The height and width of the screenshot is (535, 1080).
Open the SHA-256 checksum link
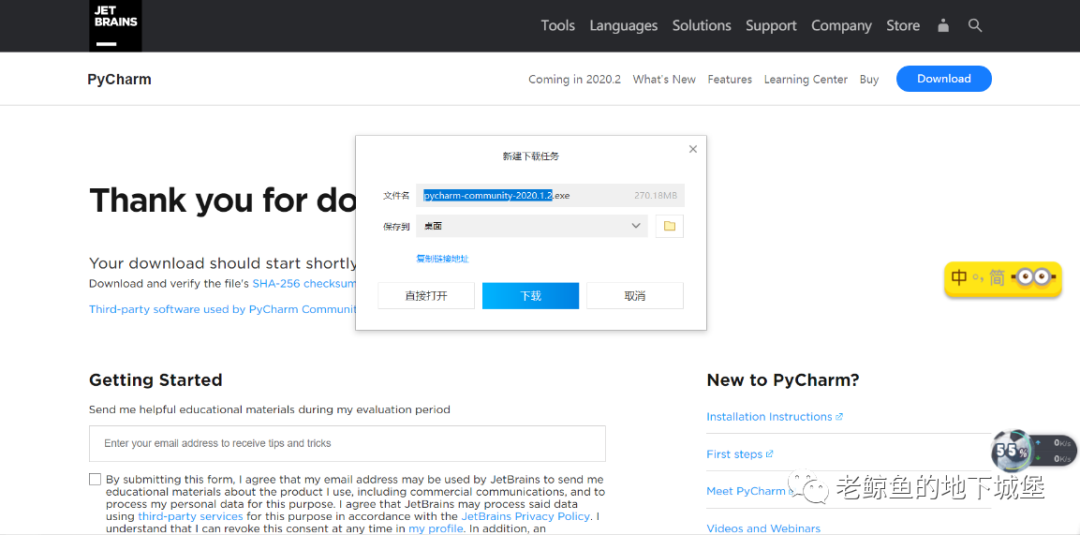[x=304, y=283]
